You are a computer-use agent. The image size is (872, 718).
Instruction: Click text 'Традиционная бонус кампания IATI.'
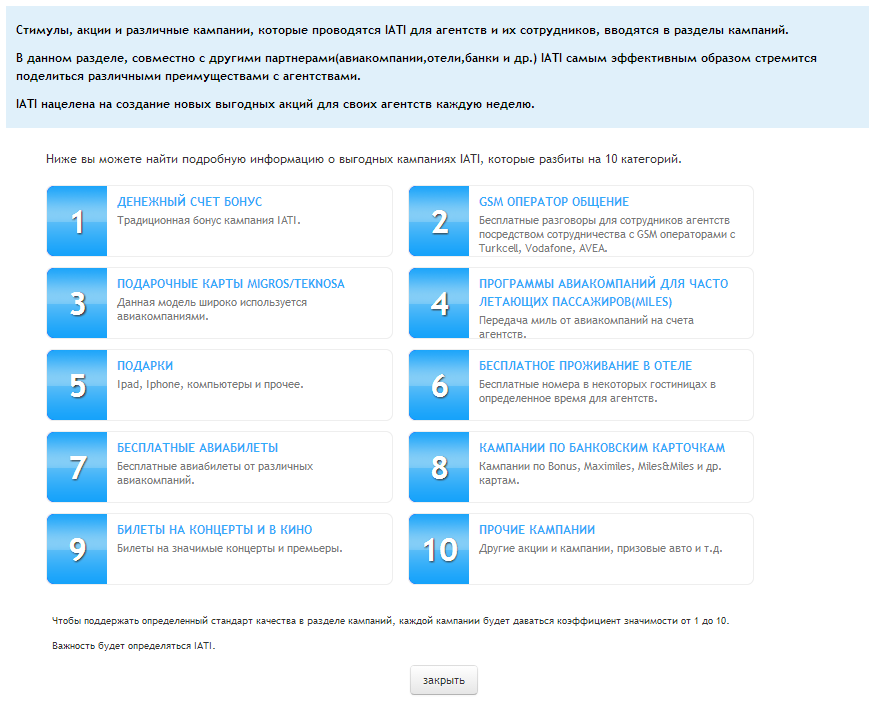[209, 220]
